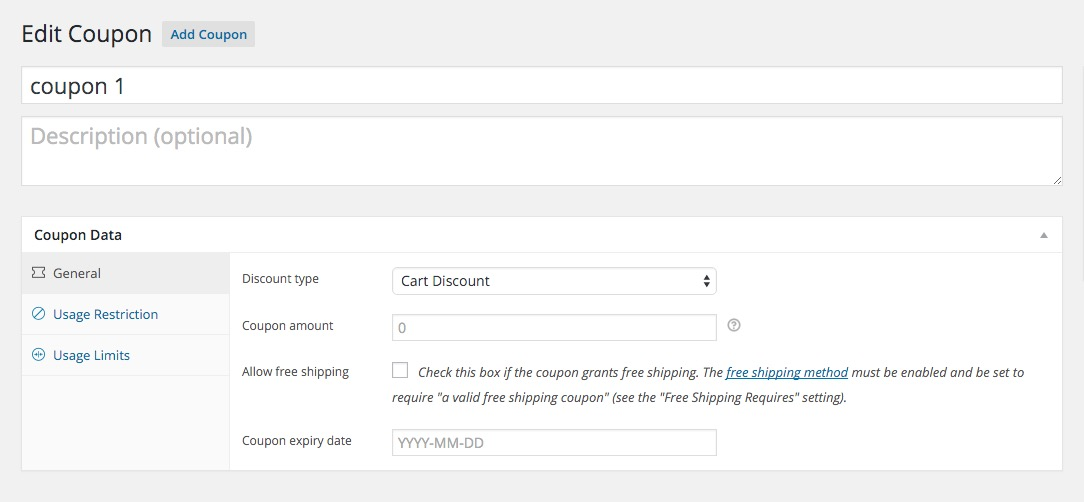
Task: Click the General tab ticket icon
Action: (39, 273)
